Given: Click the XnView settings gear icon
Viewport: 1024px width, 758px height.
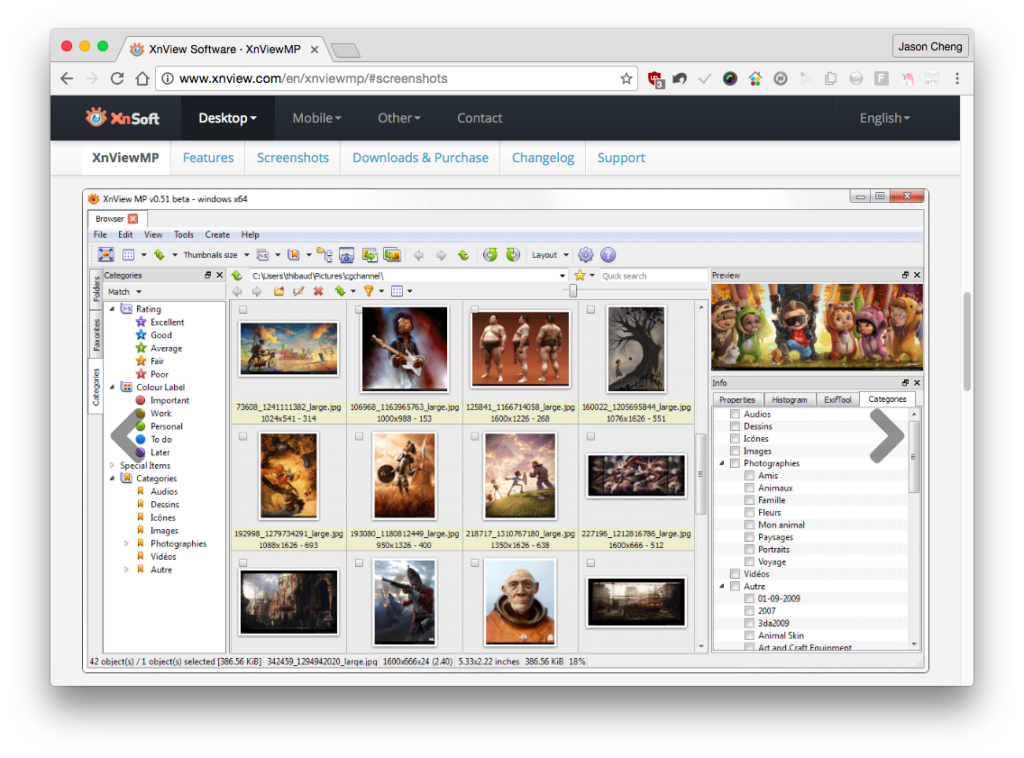Looking at the screenshot, I should point(585,255).
